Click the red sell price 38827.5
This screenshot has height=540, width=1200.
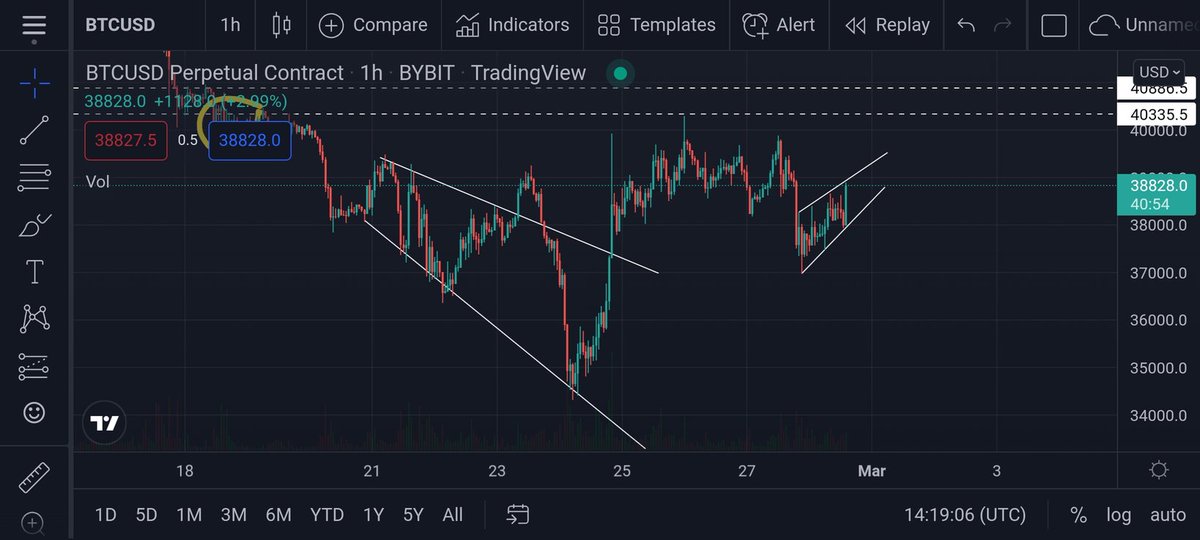pyautogui.click(x=126, y=140)
